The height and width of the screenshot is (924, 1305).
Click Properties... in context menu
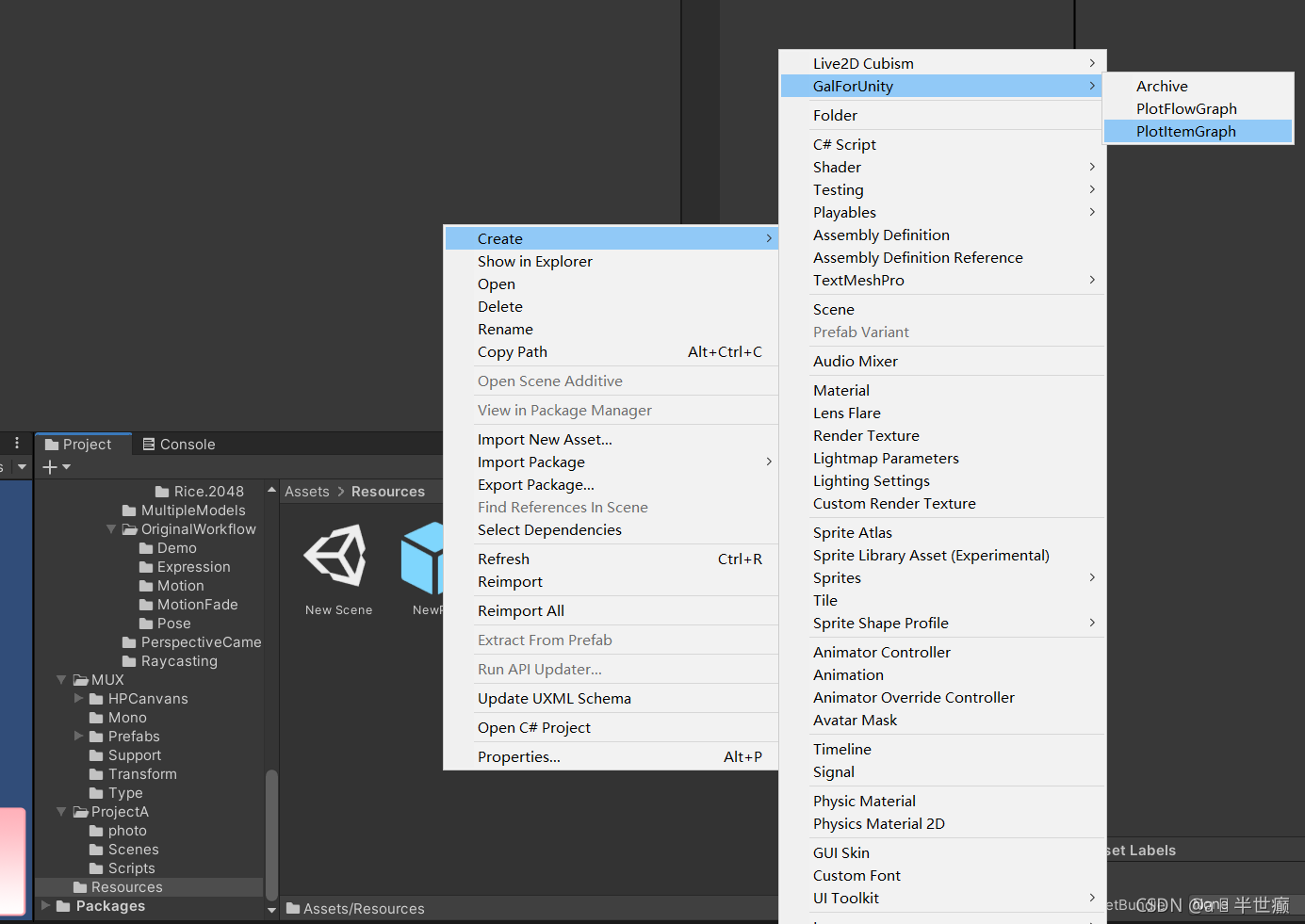pos(612,756)
